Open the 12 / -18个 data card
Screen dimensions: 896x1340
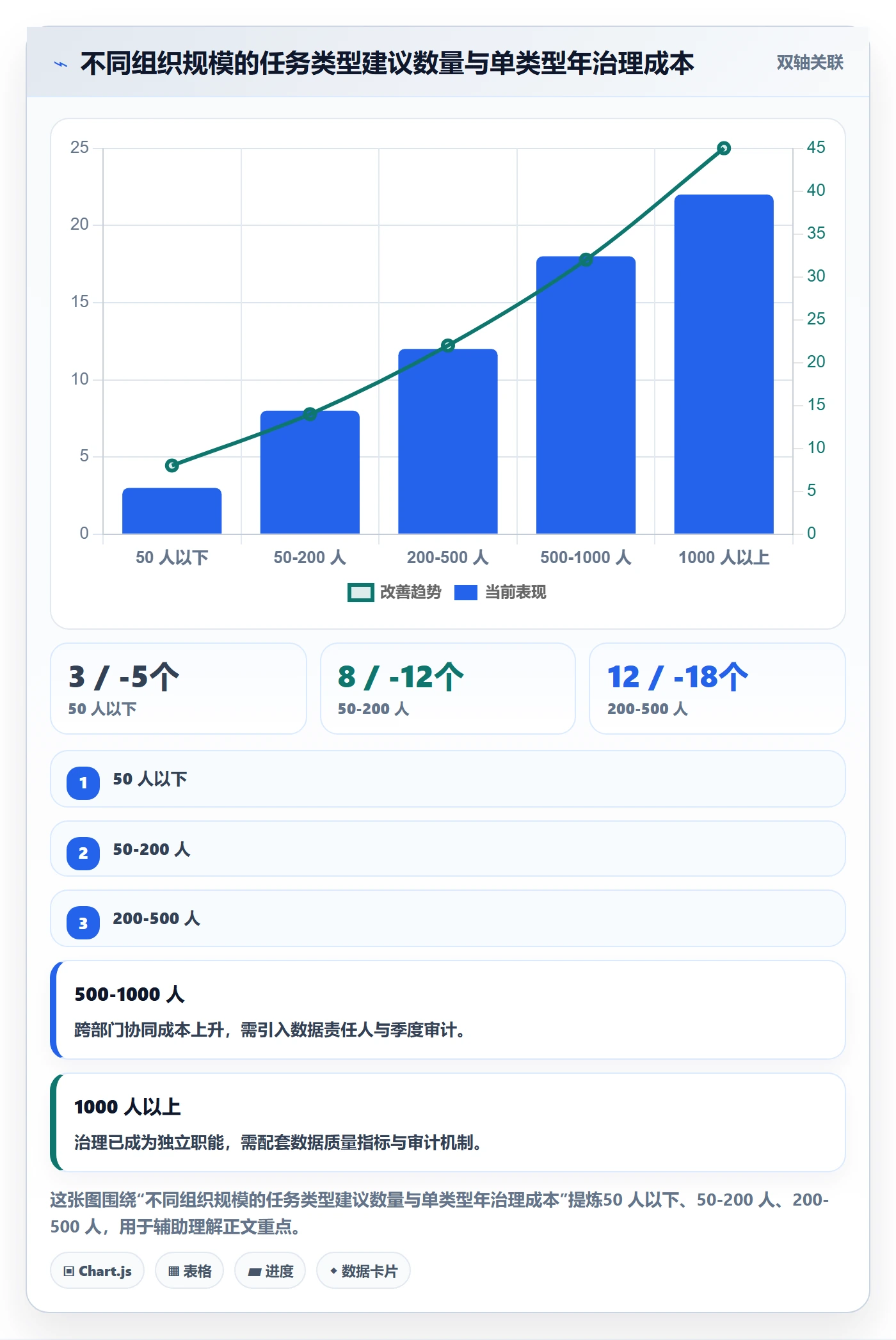717,689
